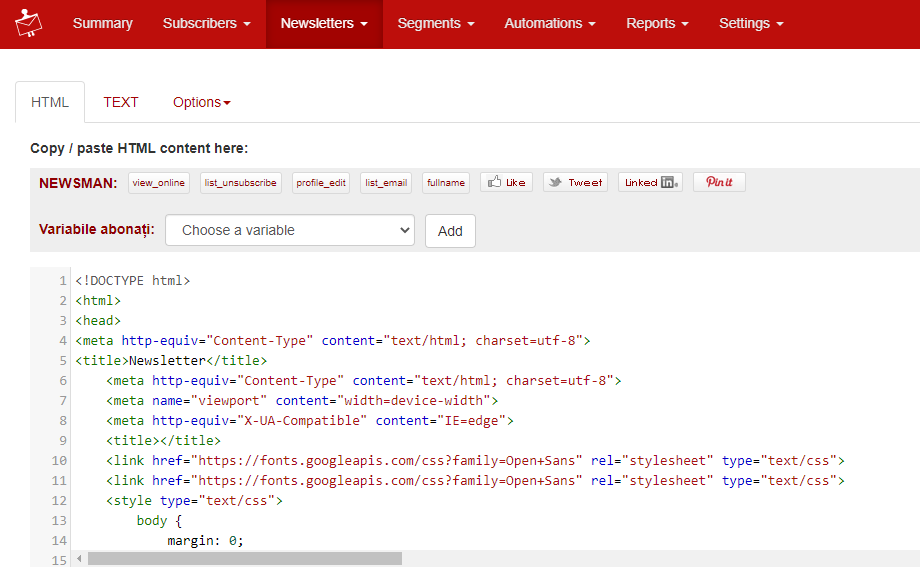Click the left scroll arrow of code editor
The image size is (920, 581).
(79, 558)
